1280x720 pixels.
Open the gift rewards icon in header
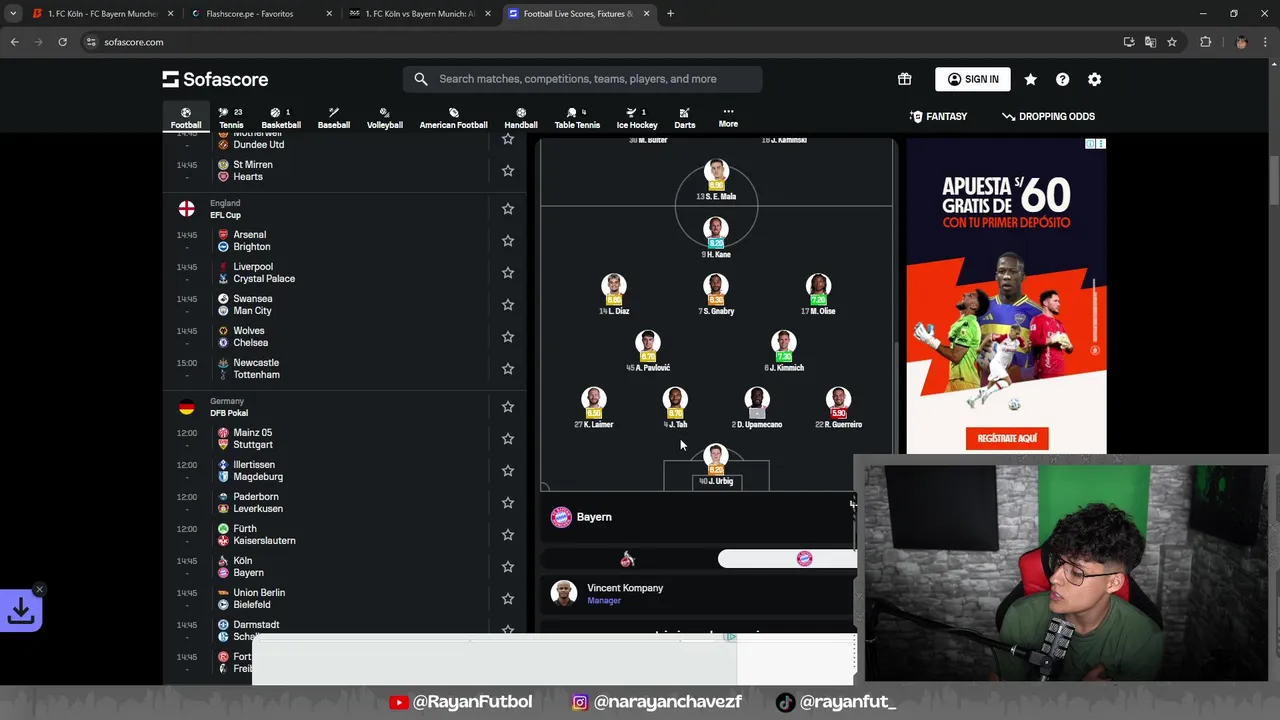tap(904, 79)
